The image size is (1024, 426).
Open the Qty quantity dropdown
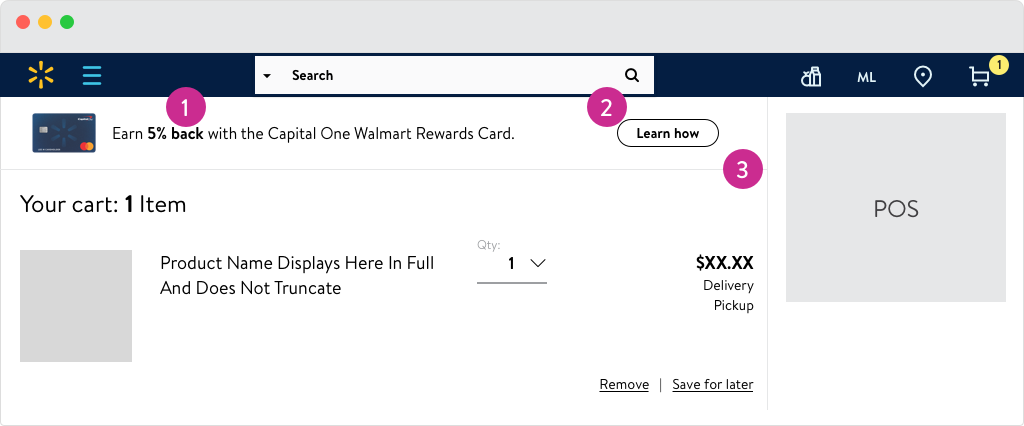512,264
